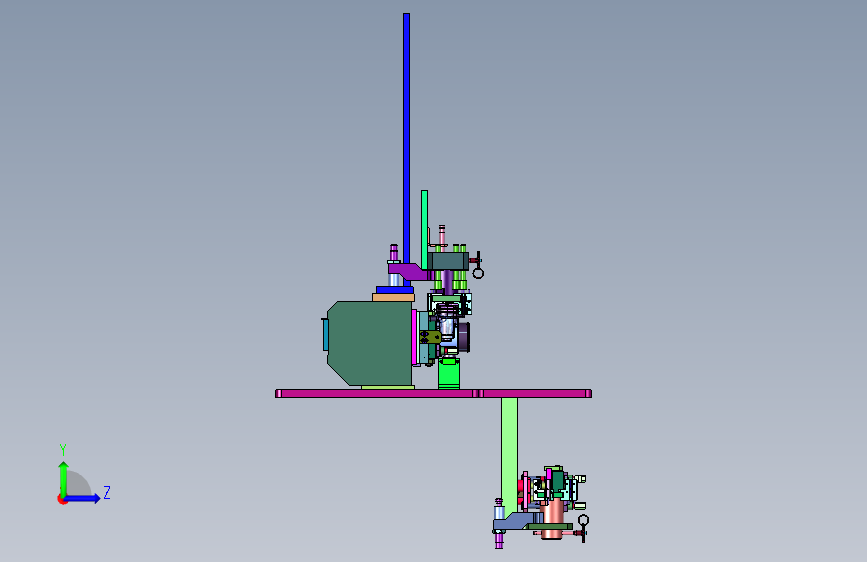
Task: Click the blue Z axis arrow of the triad
Action: click(x=83, y=498)
